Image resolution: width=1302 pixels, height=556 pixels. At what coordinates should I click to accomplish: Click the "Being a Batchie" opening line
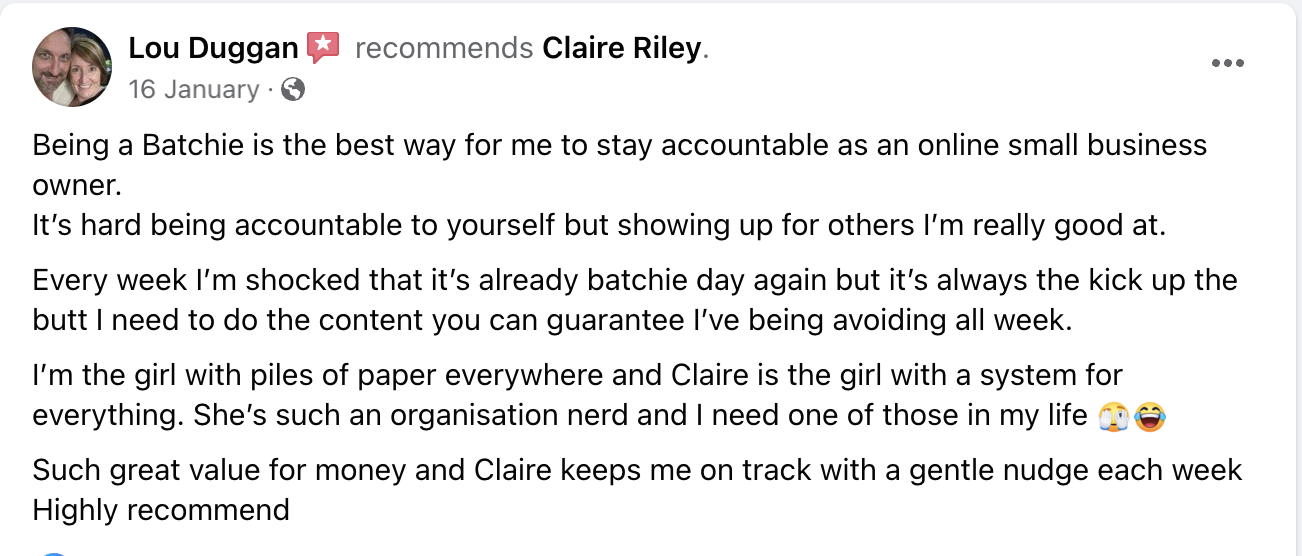coord(619,145)
